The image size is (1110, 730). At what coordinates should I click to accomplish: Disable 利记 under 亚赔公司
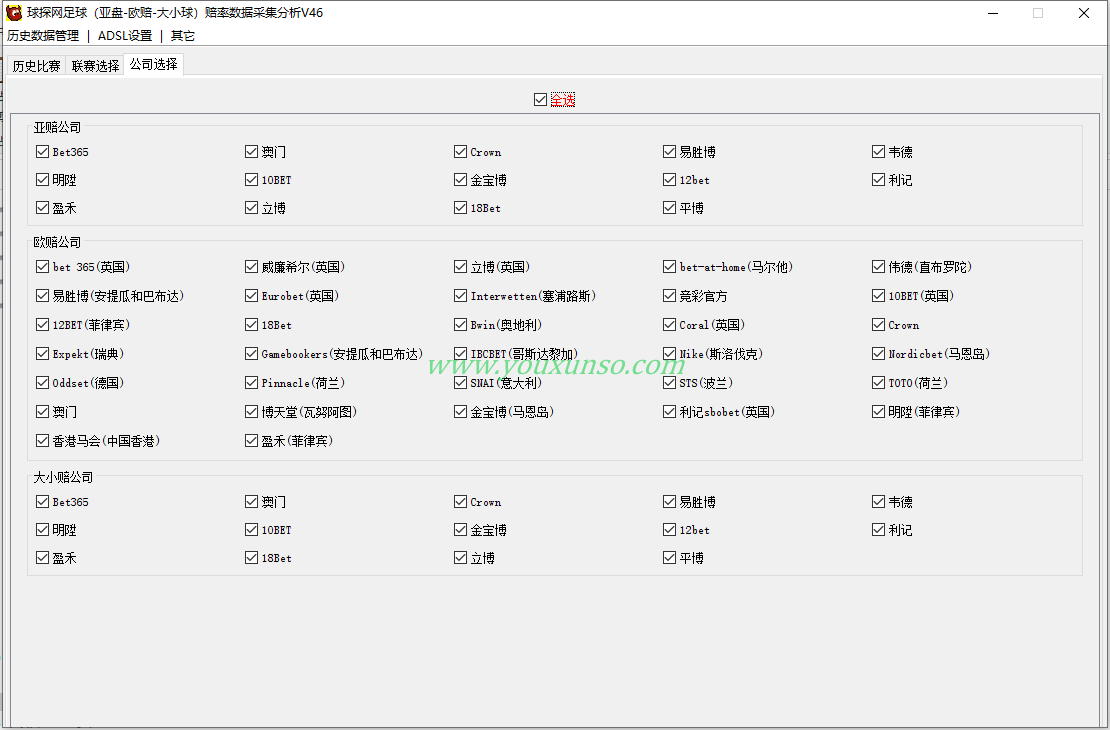pyautogui.click(x=879, y=180)
